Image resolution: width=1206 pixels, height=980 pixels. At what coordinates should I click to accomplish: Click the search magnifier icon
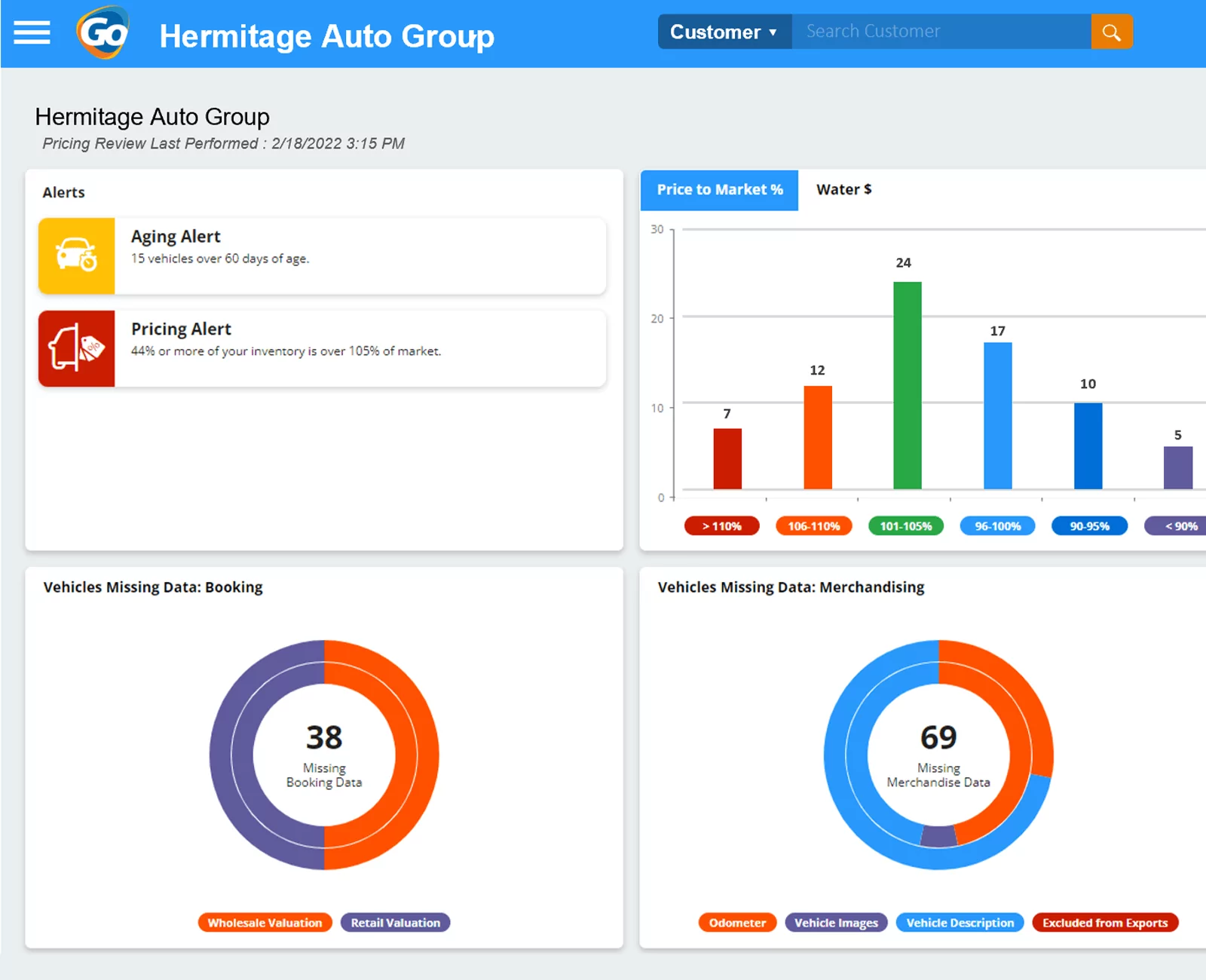[x=1112, y=32]
